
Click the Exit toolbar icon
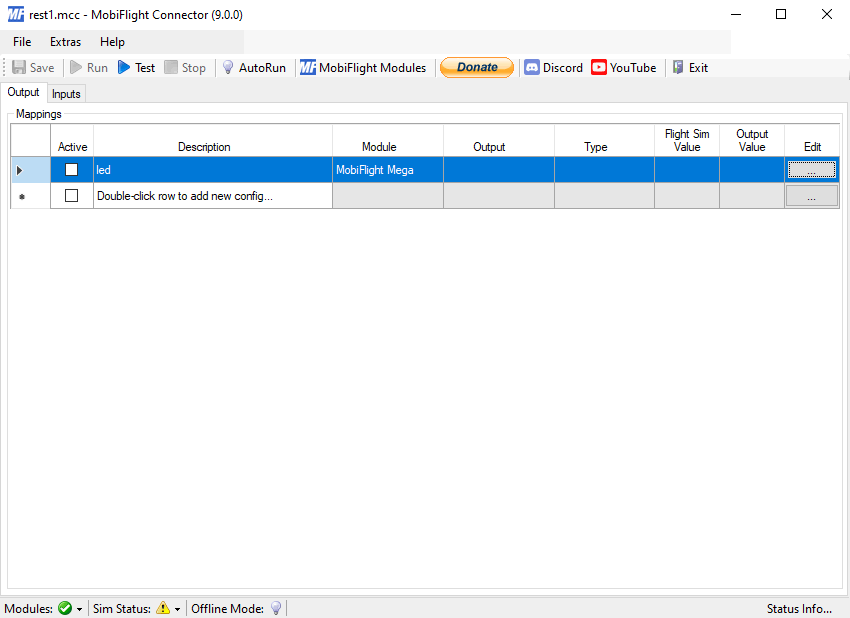coord(678,67)
